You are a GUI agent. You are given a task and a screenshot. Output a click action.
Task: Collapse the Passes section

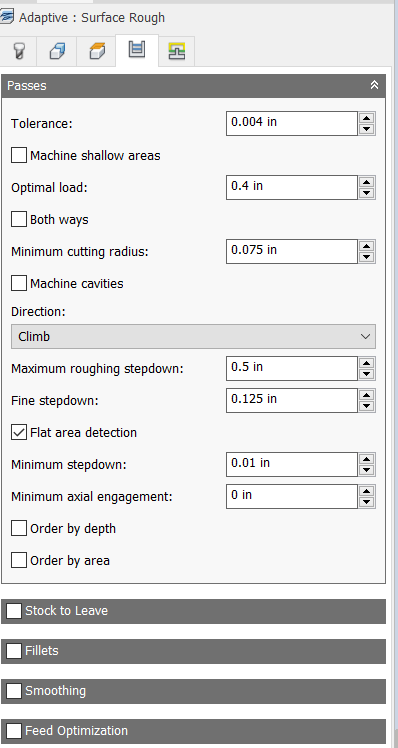tap(374, 85)
